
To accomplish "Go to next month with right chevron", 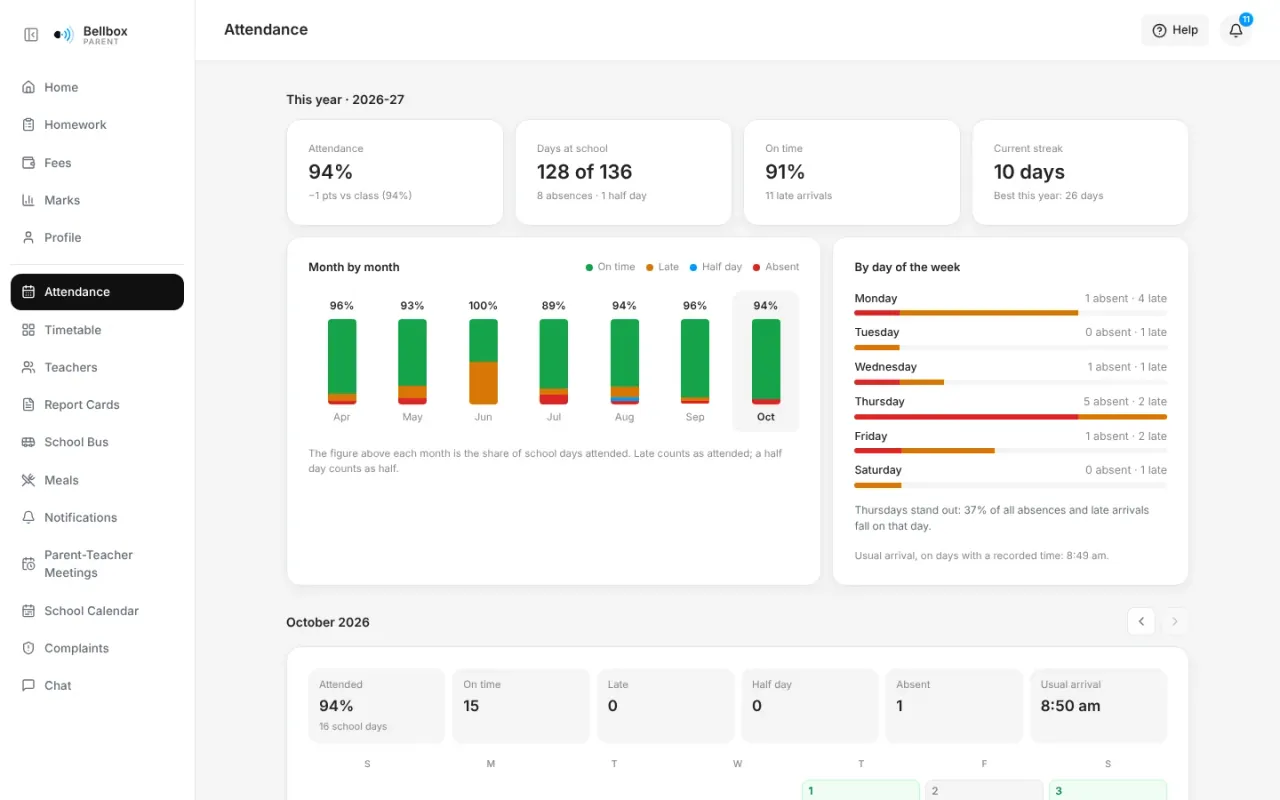I will click(x=1175, y=621).
